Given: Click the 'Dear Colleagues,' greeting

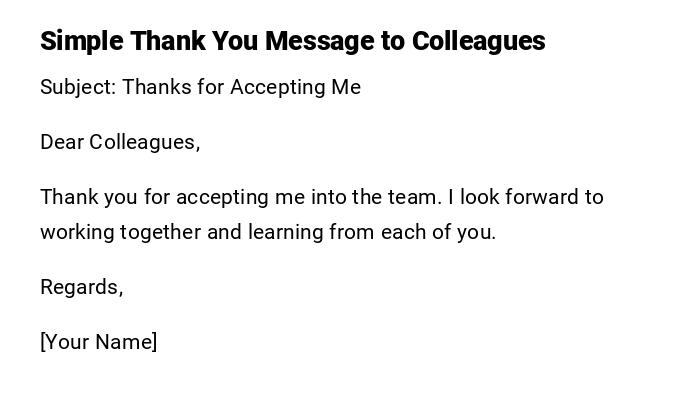Looking at the screenshot, I should pos(120,142).
